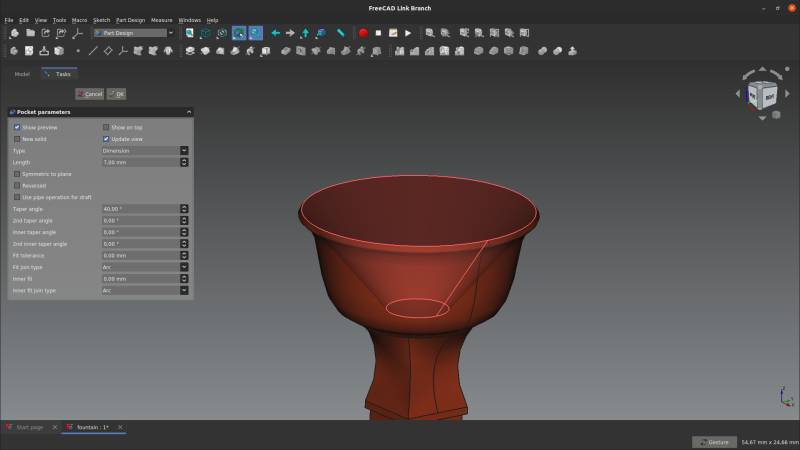Click the Cancel button

tap(90, 94)
